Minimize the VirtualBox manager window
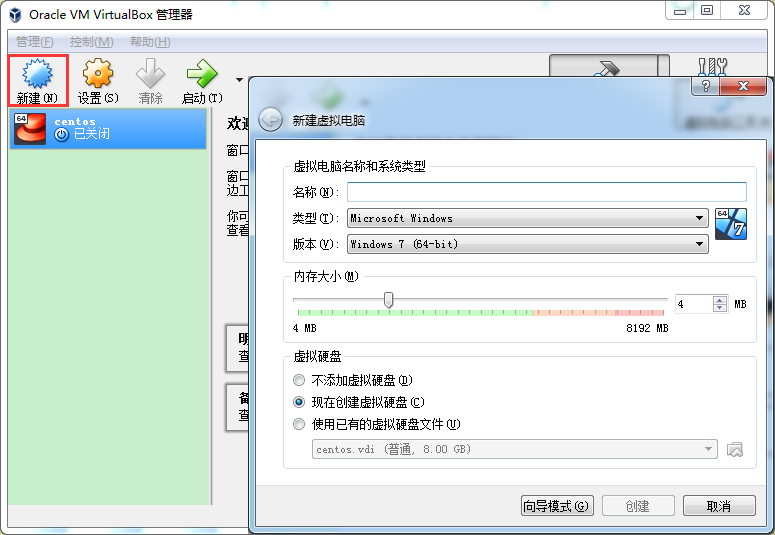This screenshot has width=775, height=535. click(x=680, y=10)
